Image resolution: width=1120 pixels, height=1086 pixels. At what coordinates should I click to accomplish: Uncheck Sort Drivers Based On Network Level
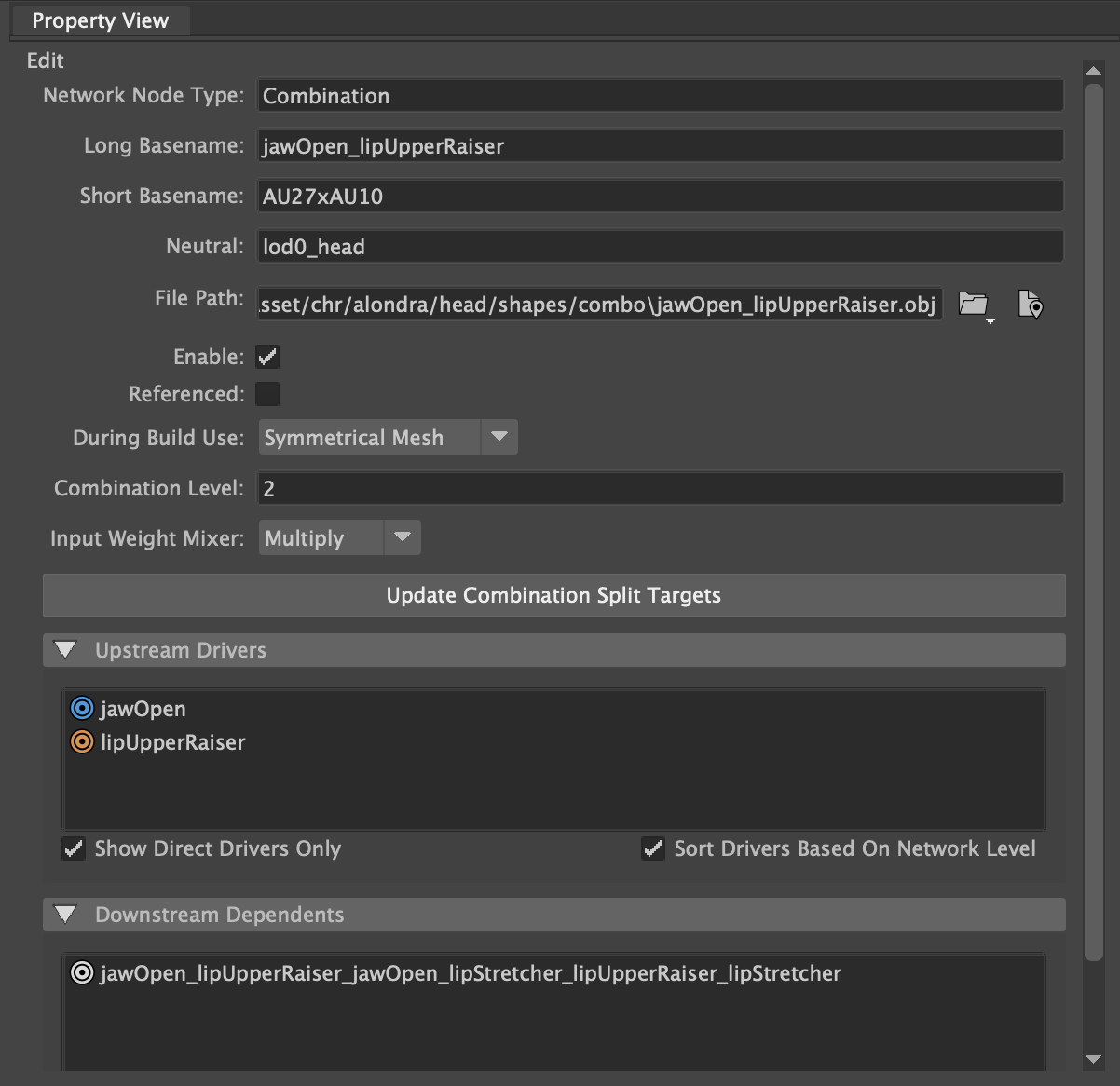653,848
